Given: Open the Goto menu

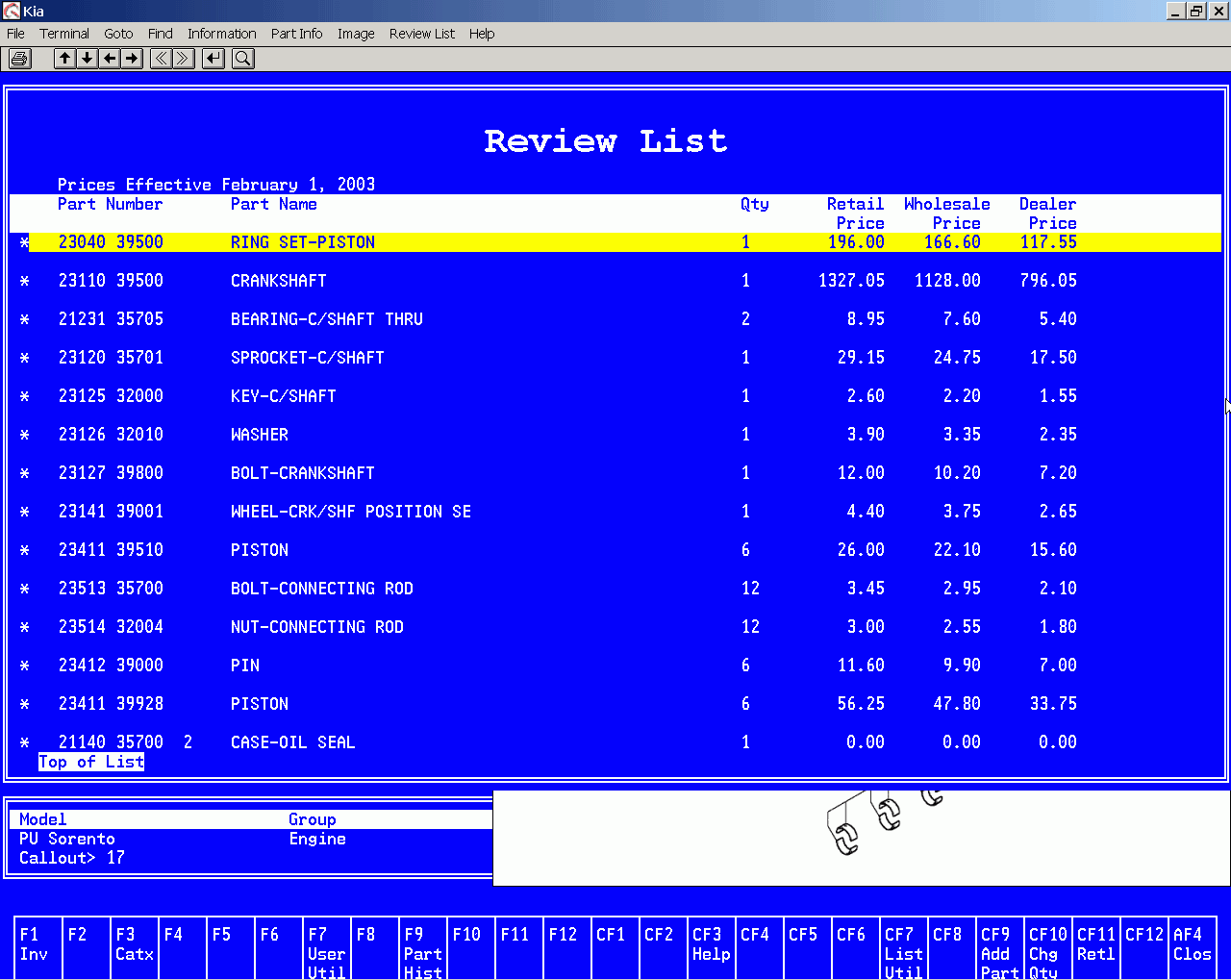Looking at the screenshot, I should click(118, 34).
